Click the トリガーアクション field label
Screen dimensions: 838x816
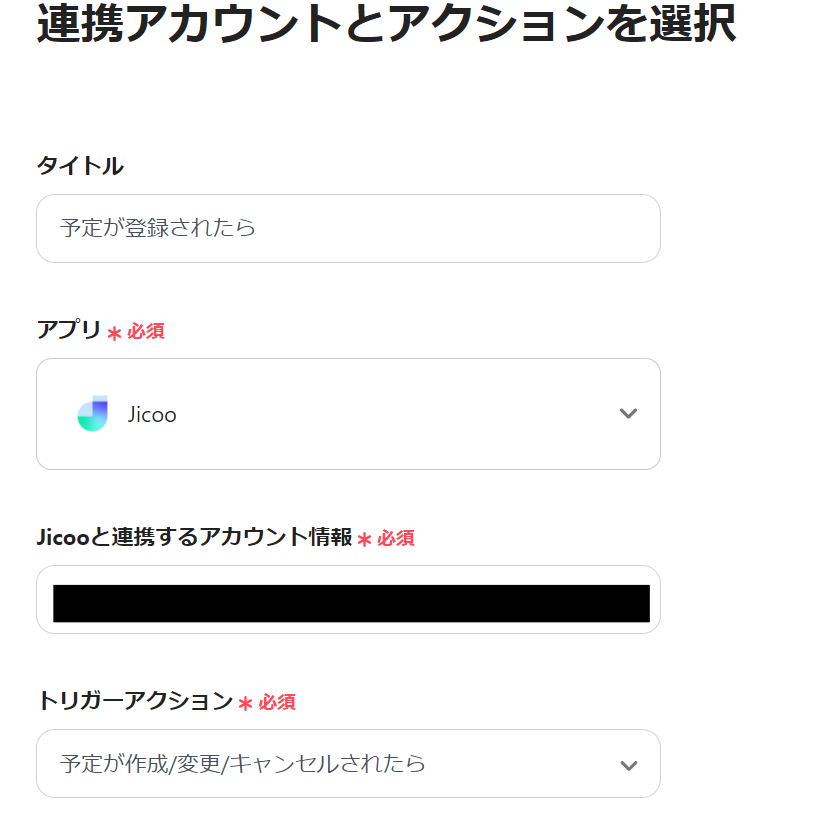134,701
